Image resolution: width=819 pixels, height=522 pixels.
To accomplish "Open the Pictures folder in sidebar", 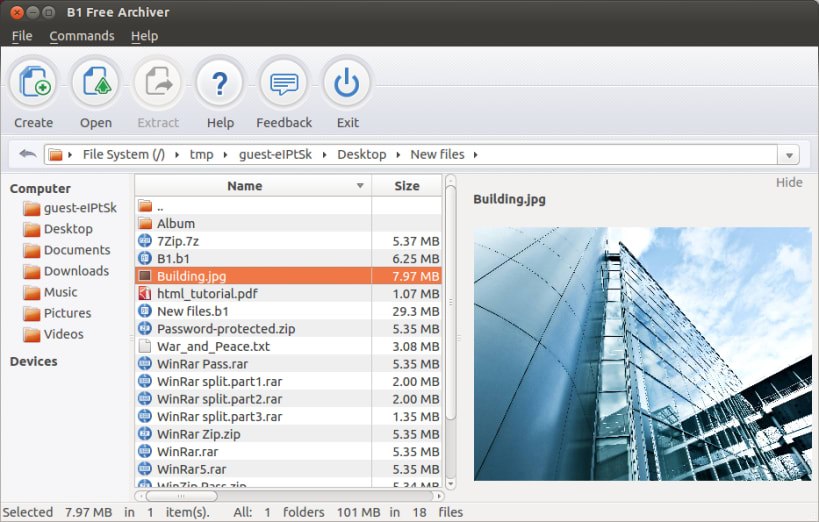I will pos(57,313).
